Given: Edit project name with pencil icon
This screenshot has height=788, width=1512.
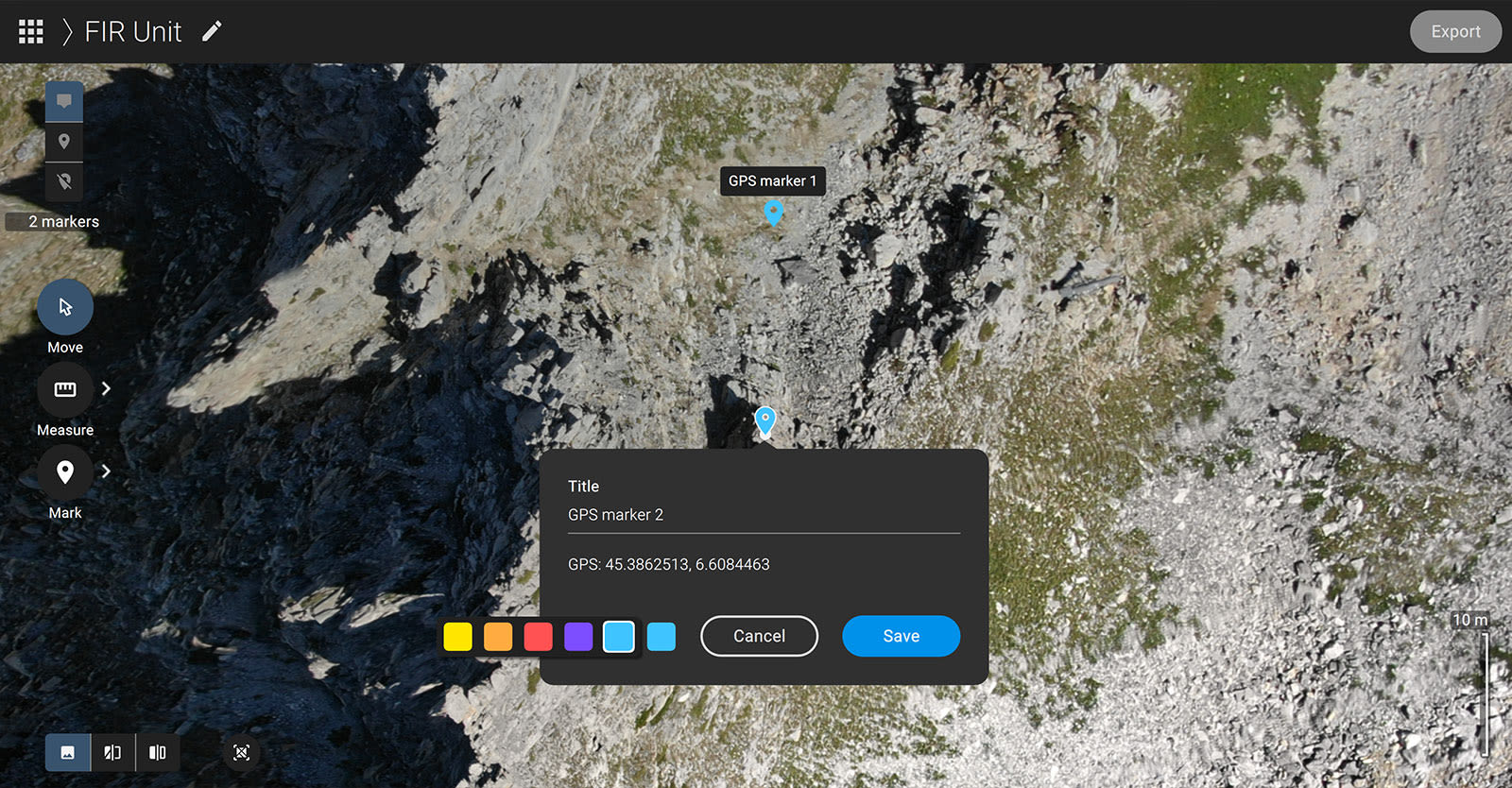Looking at the screenshot, I should coord(212,31).
